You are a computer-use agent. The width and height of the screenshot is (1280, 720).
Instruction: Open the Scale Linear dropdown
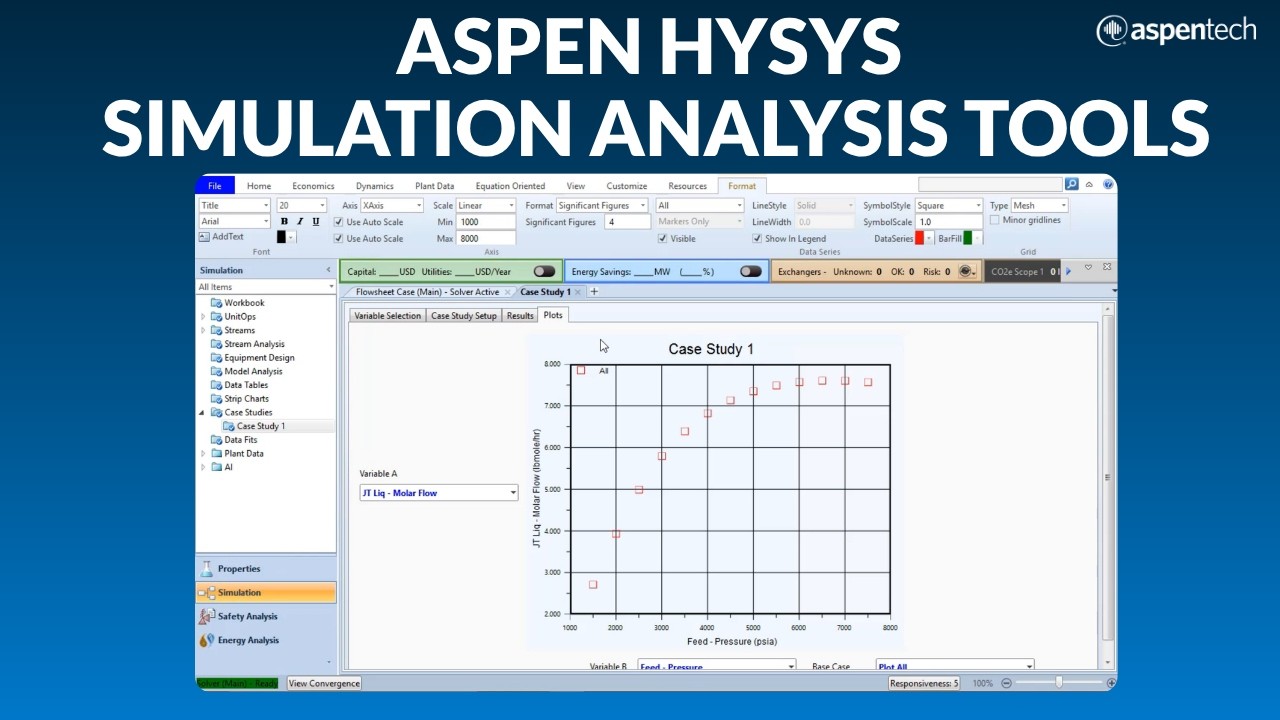click(485, 206)
